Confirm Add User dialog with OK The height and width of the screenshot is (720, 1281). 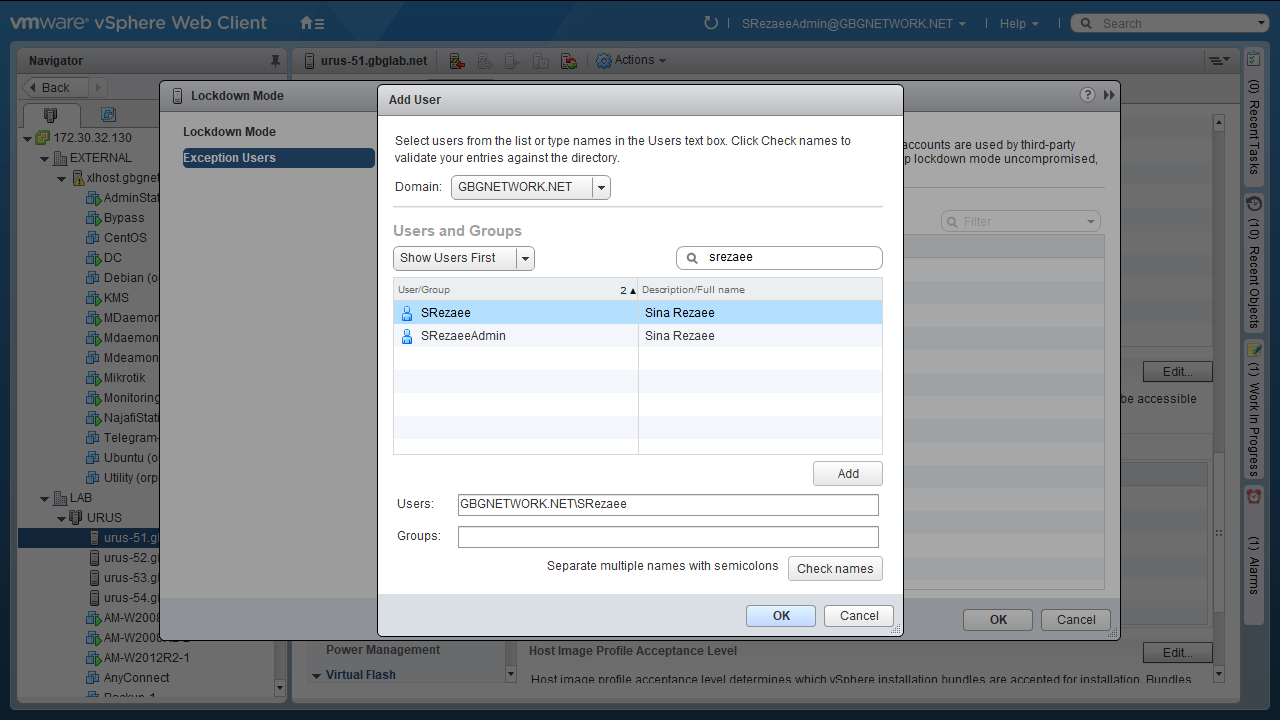coord(780,616)
